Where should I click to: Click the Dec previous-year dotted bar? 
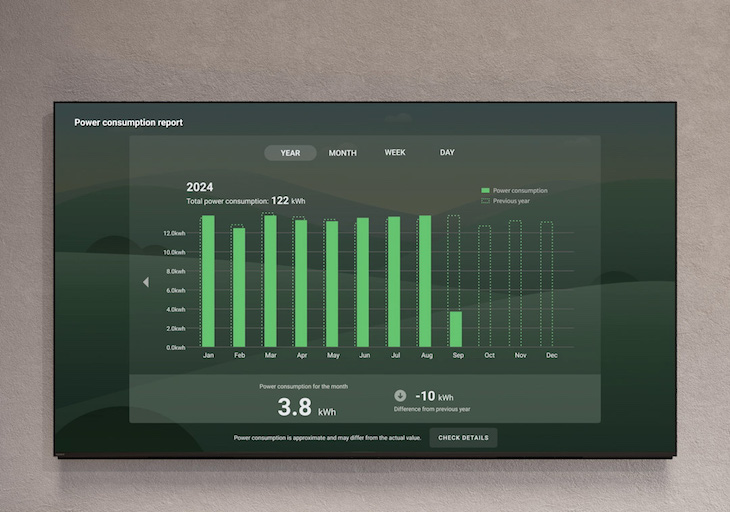pyautogui.click(x=547, y=284)
